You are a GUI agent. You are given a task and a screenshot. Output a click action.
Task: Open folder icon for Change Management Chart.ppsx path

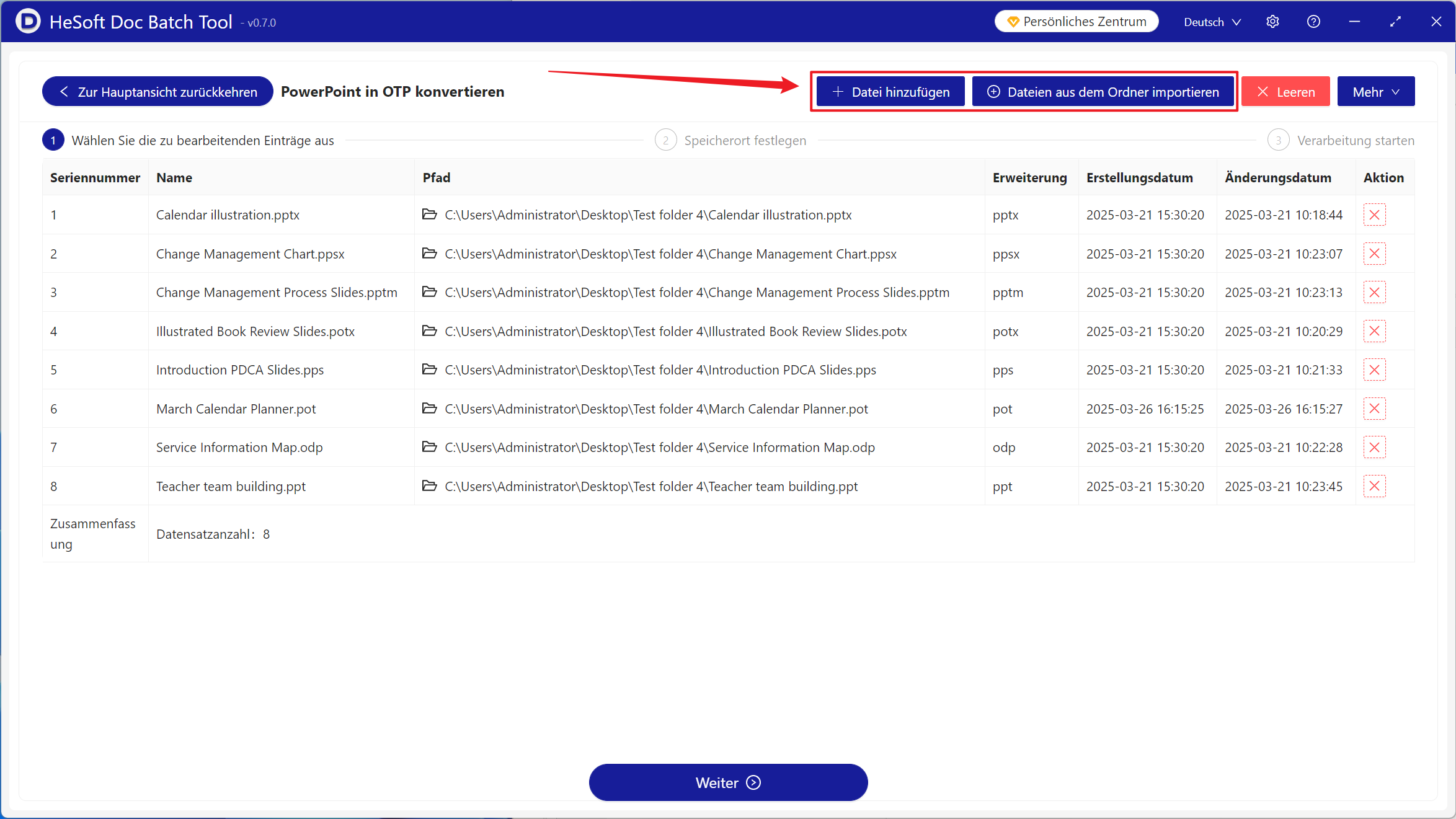tap(429, 254)
